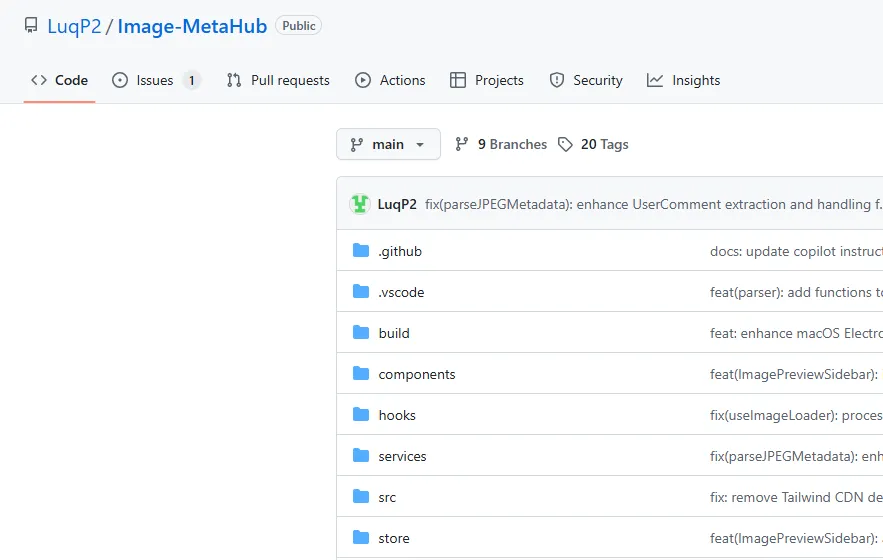View the Insights tab
The width and height of the screenshot is (883, 560).
tap(684, 80)
